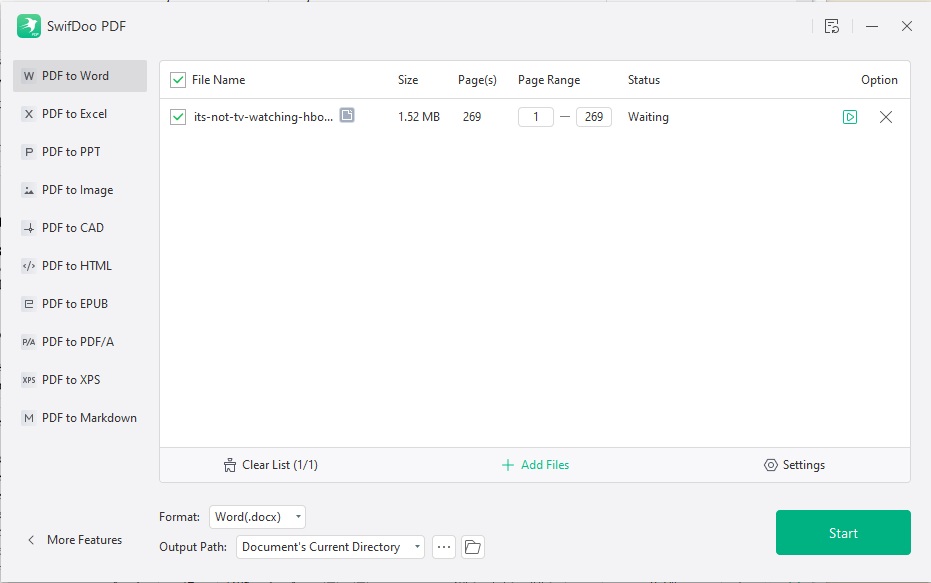Screen dimensions: 931x583
Task: Select PDF to HTML option
Action: click(x=80, y=266)
